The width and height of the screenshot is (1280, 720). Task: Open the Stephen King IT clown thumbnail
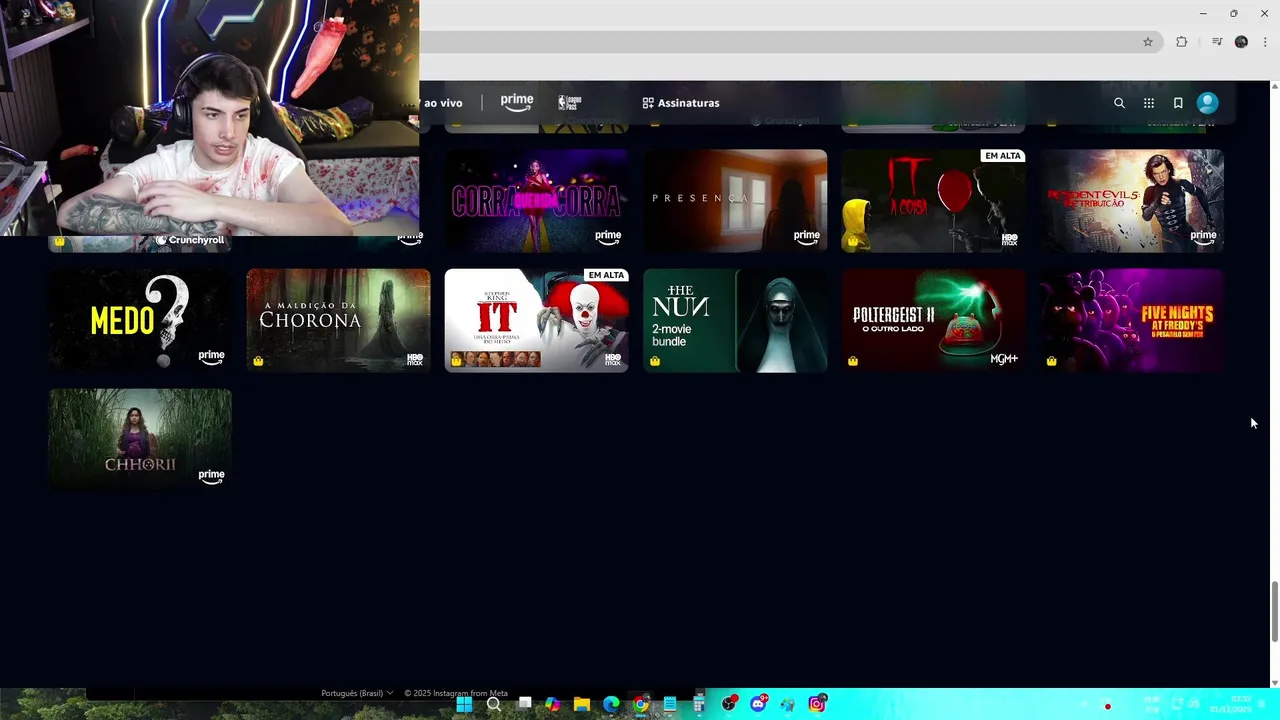tap(537, 320)
